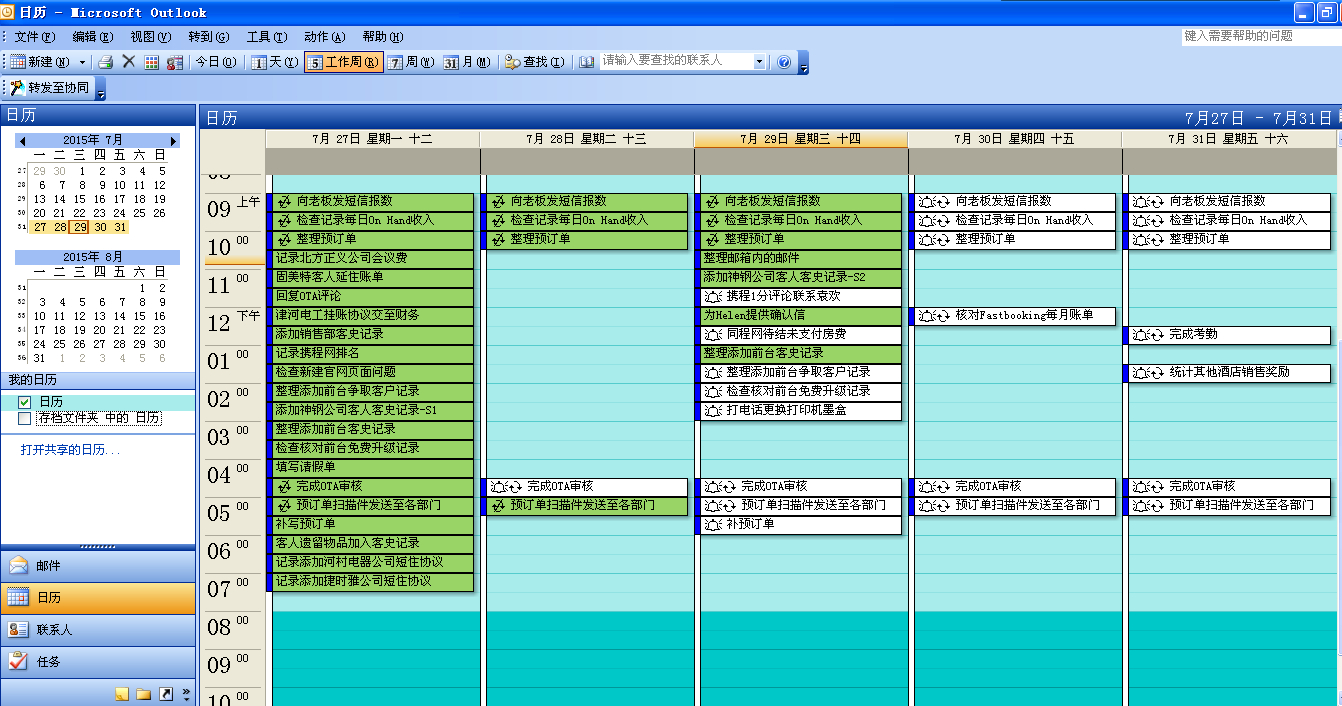Switch to Day view (天)
Image resolution: width=1342 pixels, height=706 pixels.
point(274,62)
